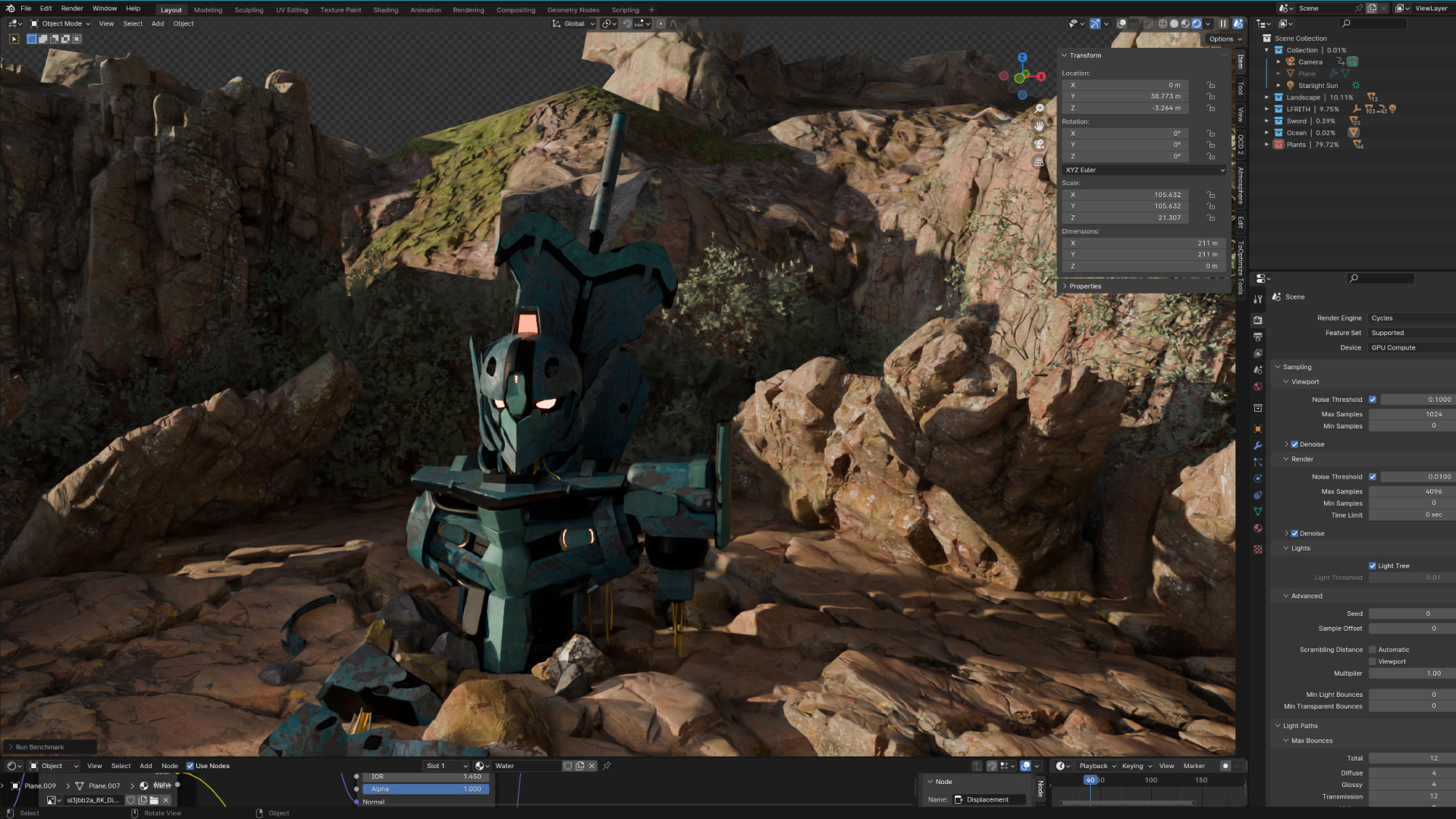The height and width of the screenshot is (819, 1456).
Task: Open the Modifiers properties tab (wrench icon)
Action: pos(1258,446)
